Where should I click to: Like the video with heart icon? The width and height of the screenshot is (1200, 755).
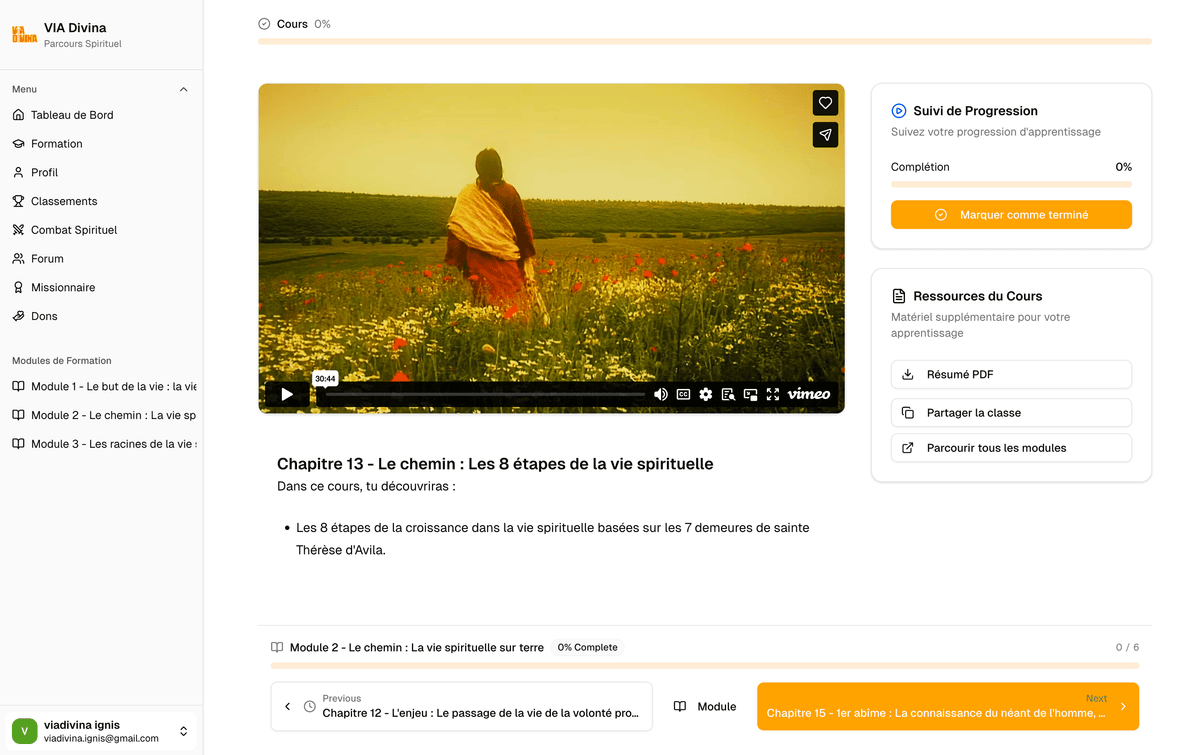pyautogui.click(x=825, y=103)
